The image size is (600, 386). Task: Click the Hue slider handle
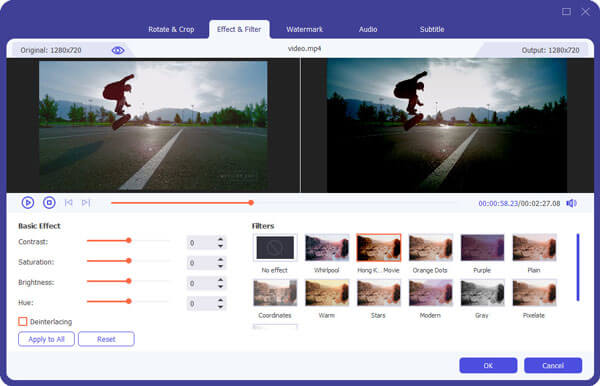tap(129, 301)
